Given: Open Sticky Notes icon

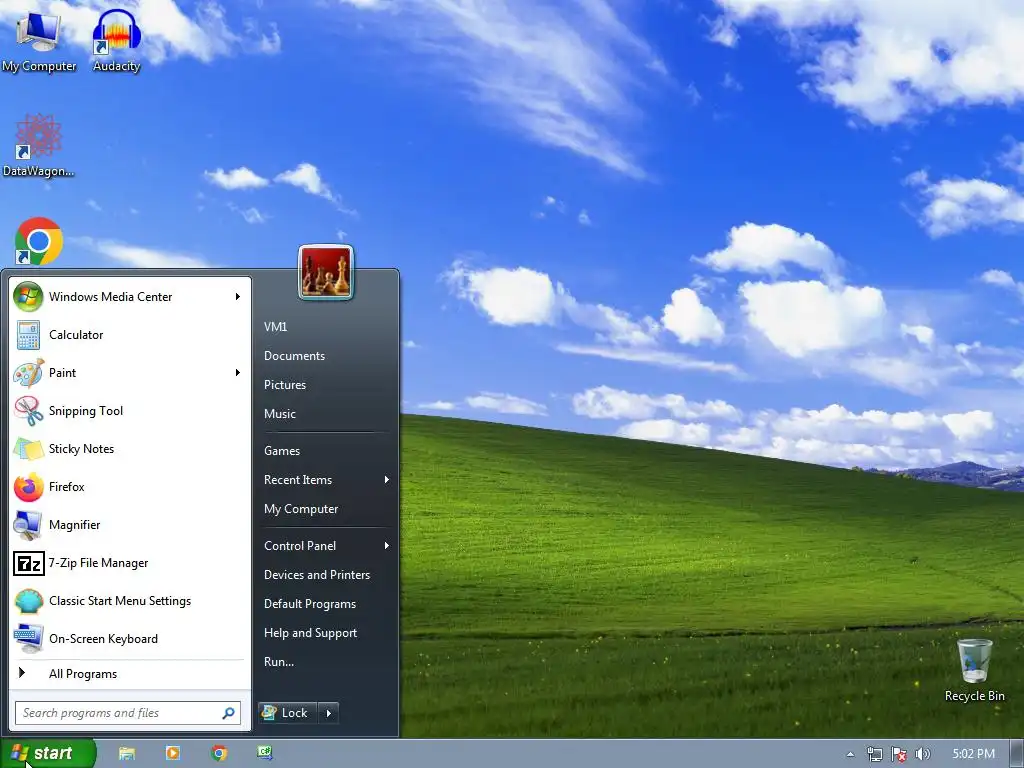Looking at the screenshot, I should [28, 449].
